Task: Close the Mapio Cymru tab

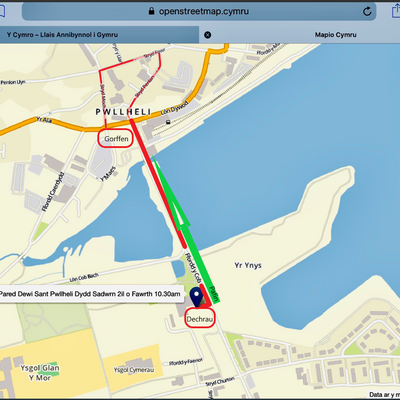Action: point(207,35)
